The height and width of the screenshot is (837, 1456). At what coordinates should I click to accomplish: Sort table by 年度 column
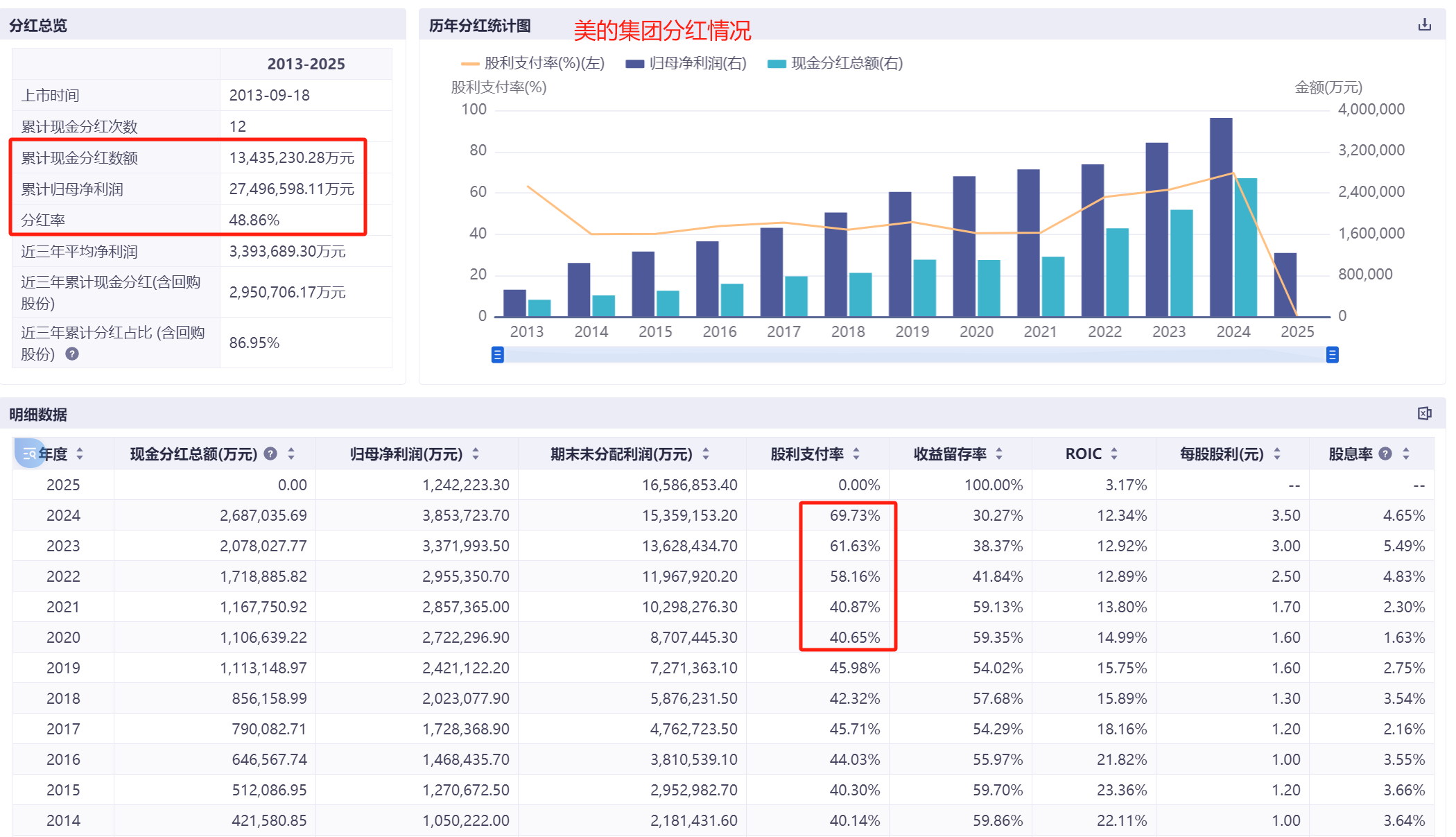80,454
